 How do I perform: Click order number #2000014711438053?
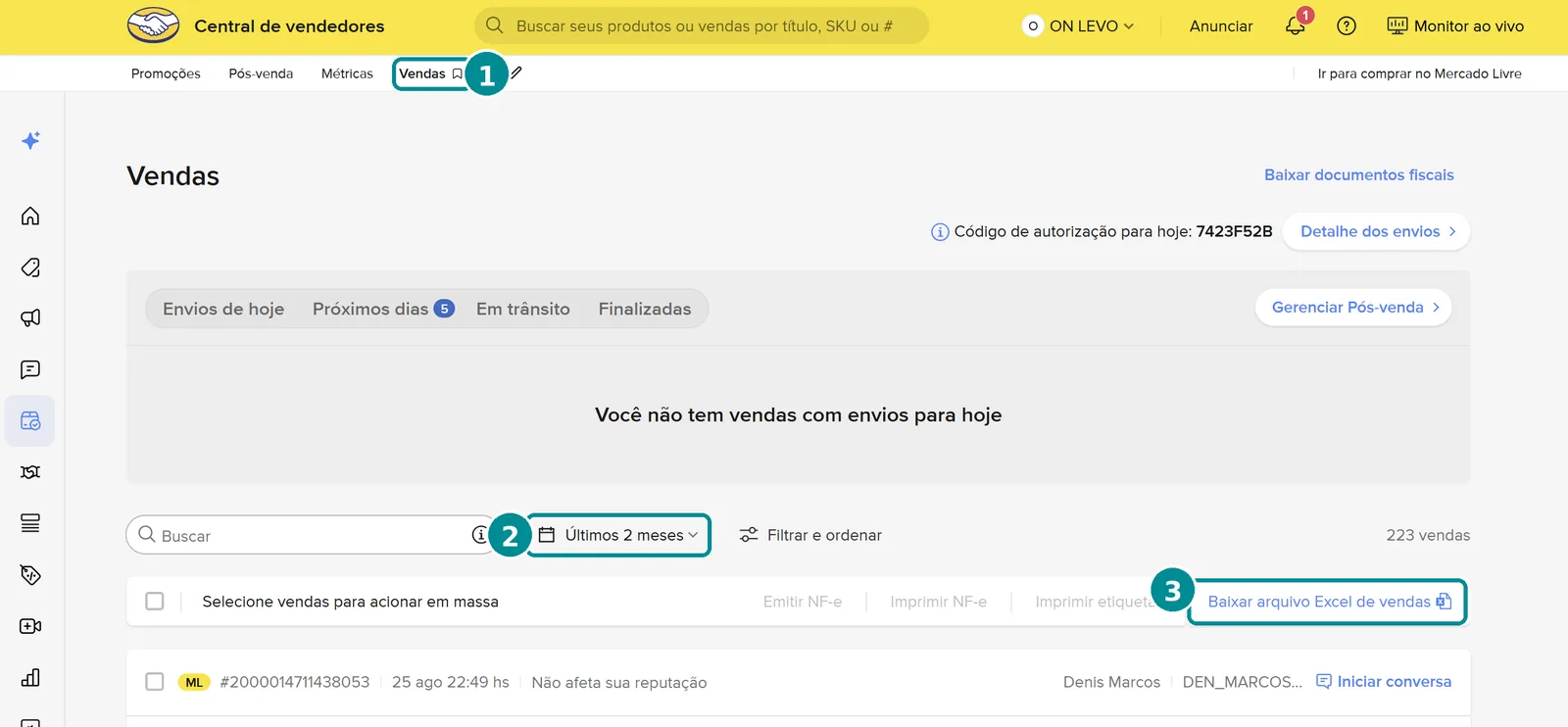(x=295, y=682)
